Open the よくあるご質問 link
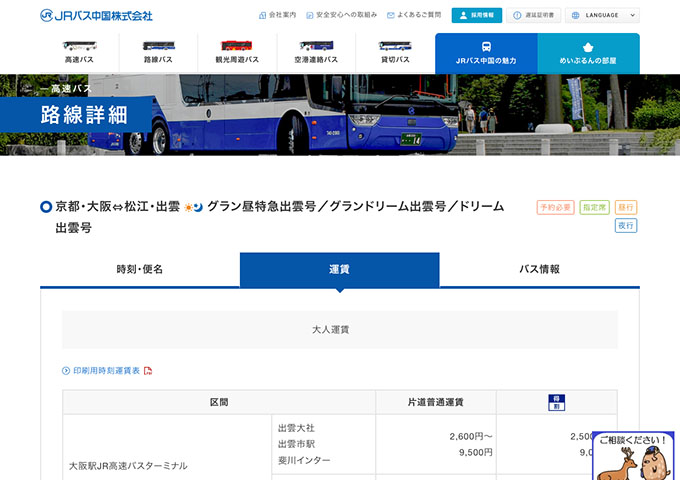 [414, 15]
